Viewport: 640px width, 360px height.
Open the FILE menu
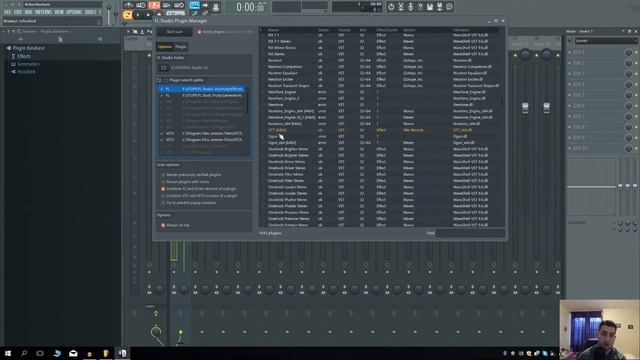7,12
